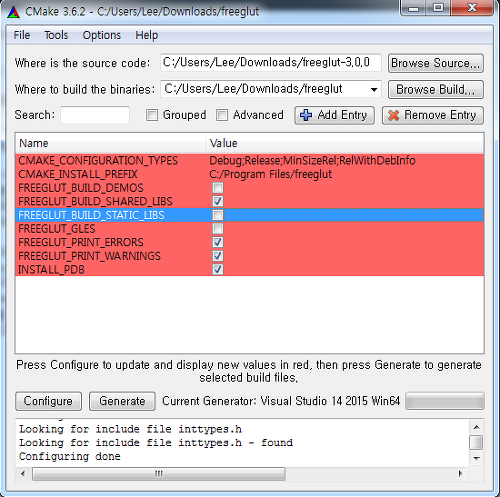500x497 pixels.
Task: Select the FREEGLUT_BUILD_STATIC_LIBS row name
Action: coord(91,215)
